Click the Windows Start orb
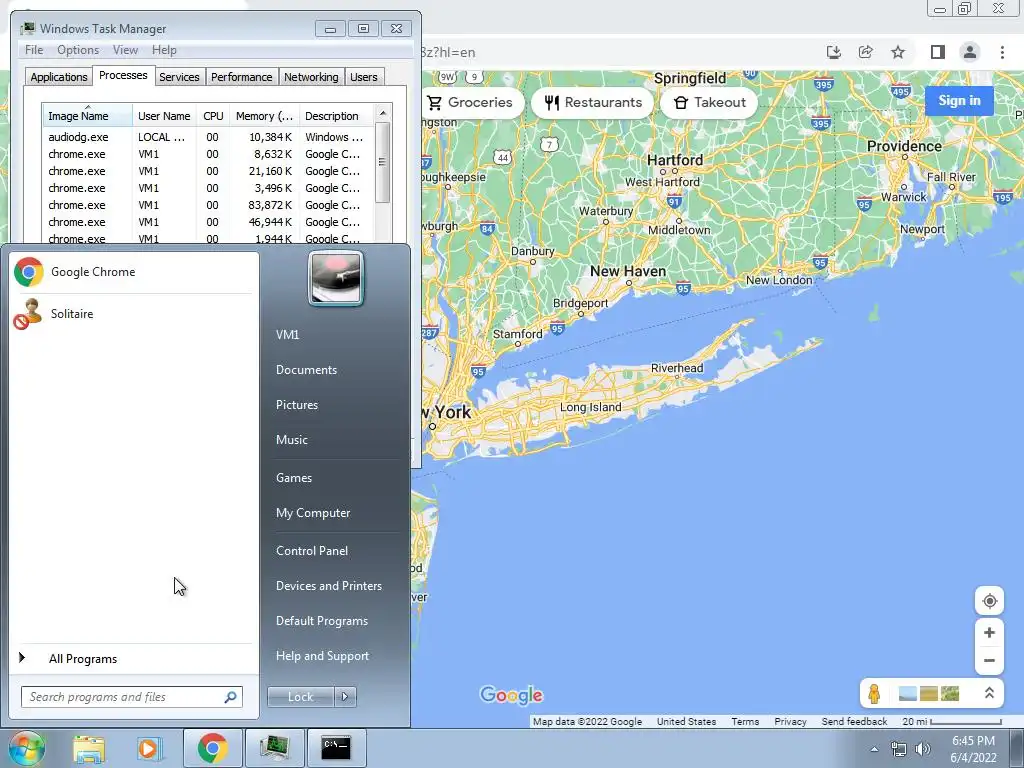Screen dimensions: 1024x768 click(x=26, y=748)
